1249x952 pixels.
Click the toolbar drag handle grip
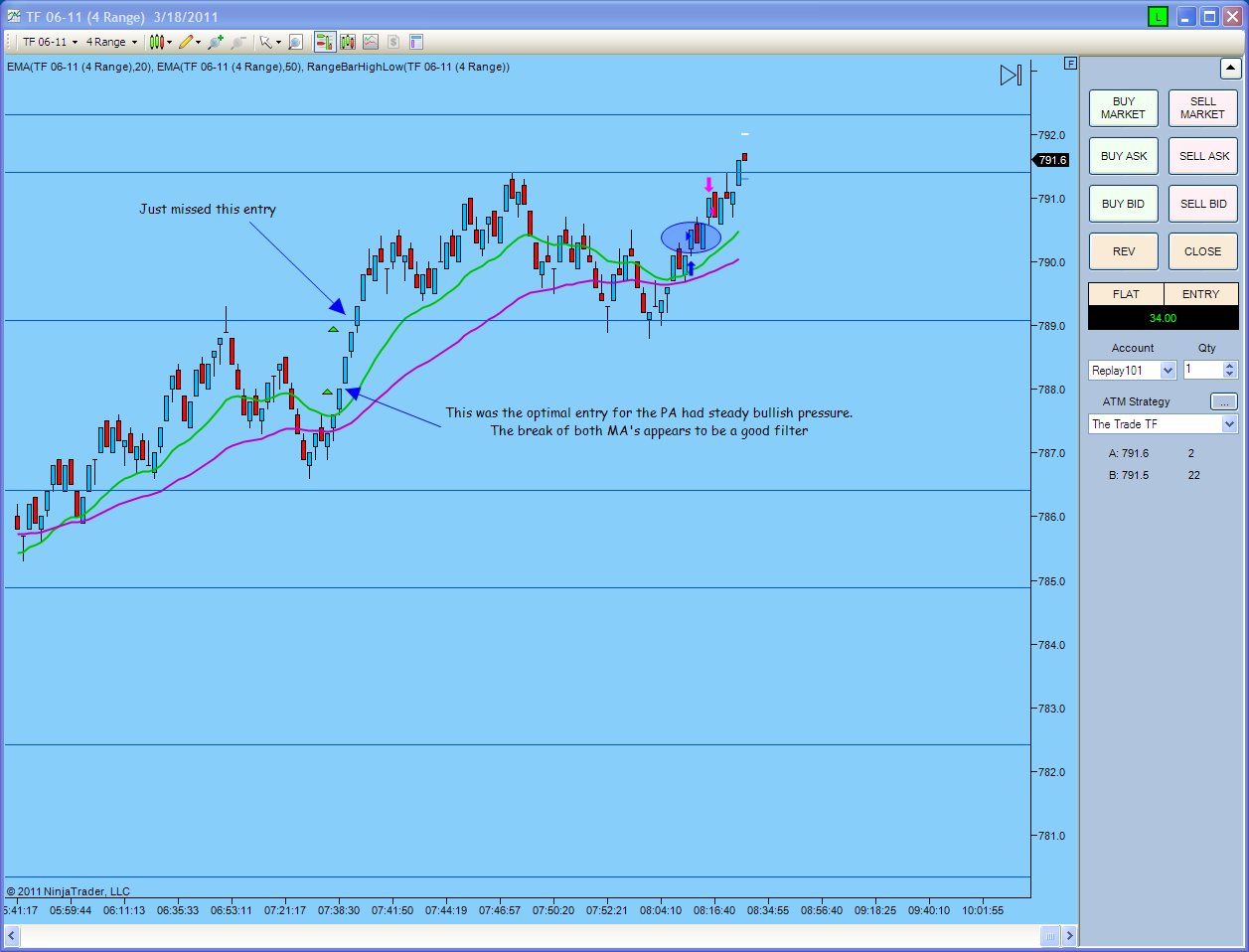tap(11, 42)
